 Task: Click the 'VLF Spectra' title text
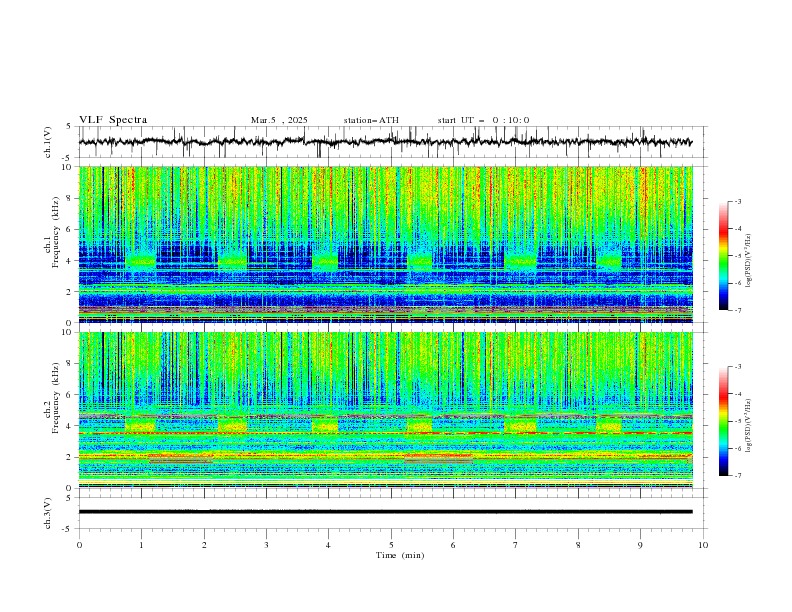coord(113,120)
